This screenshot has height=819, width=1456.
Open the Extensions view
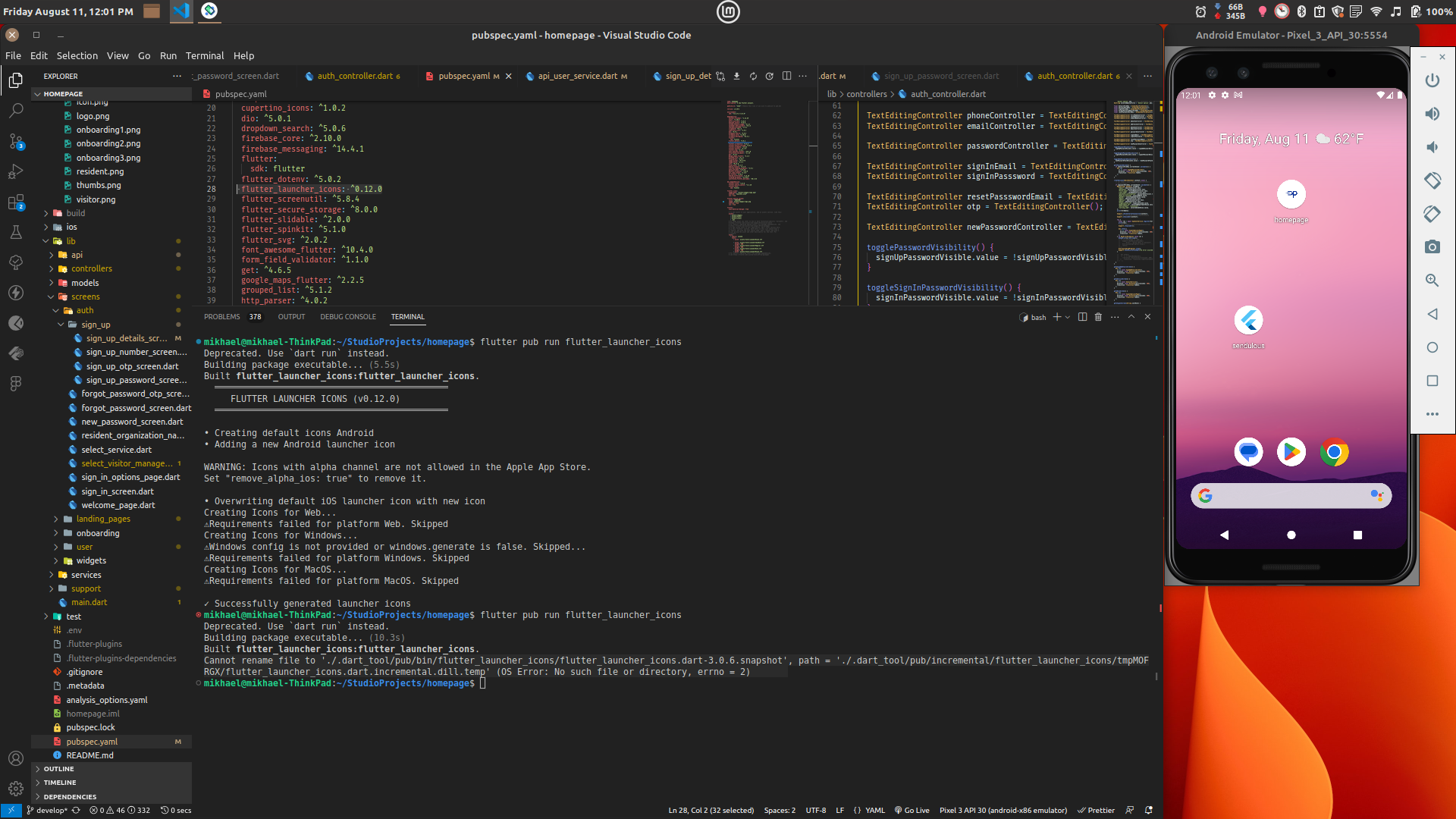point(15,202)
